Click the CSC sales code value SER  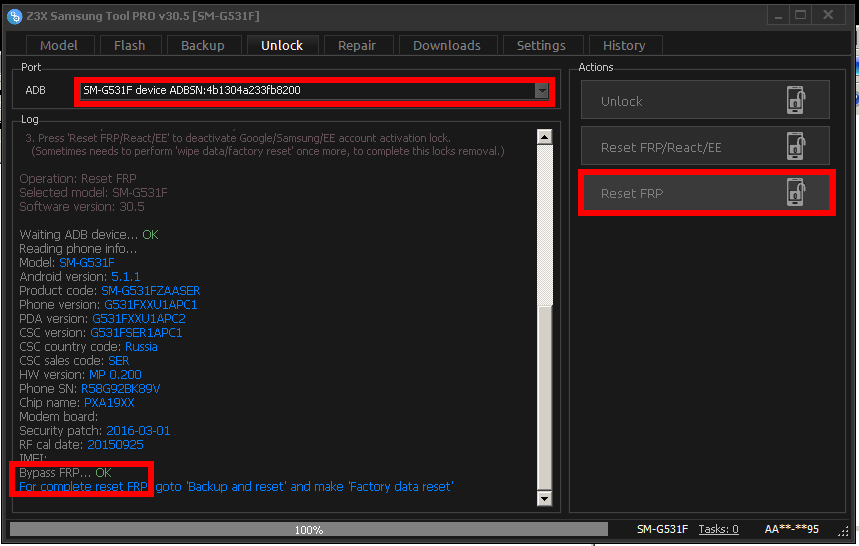[119, 361]
